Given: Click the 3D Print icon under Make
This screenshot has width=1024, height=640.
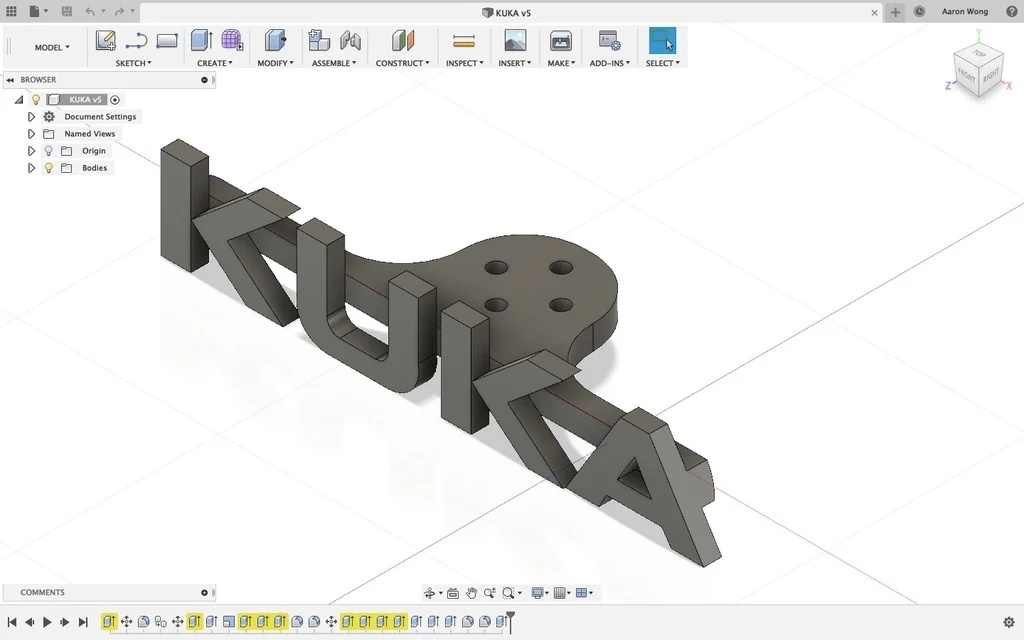Looking at the screenshot, I should [x=560, y=40].
